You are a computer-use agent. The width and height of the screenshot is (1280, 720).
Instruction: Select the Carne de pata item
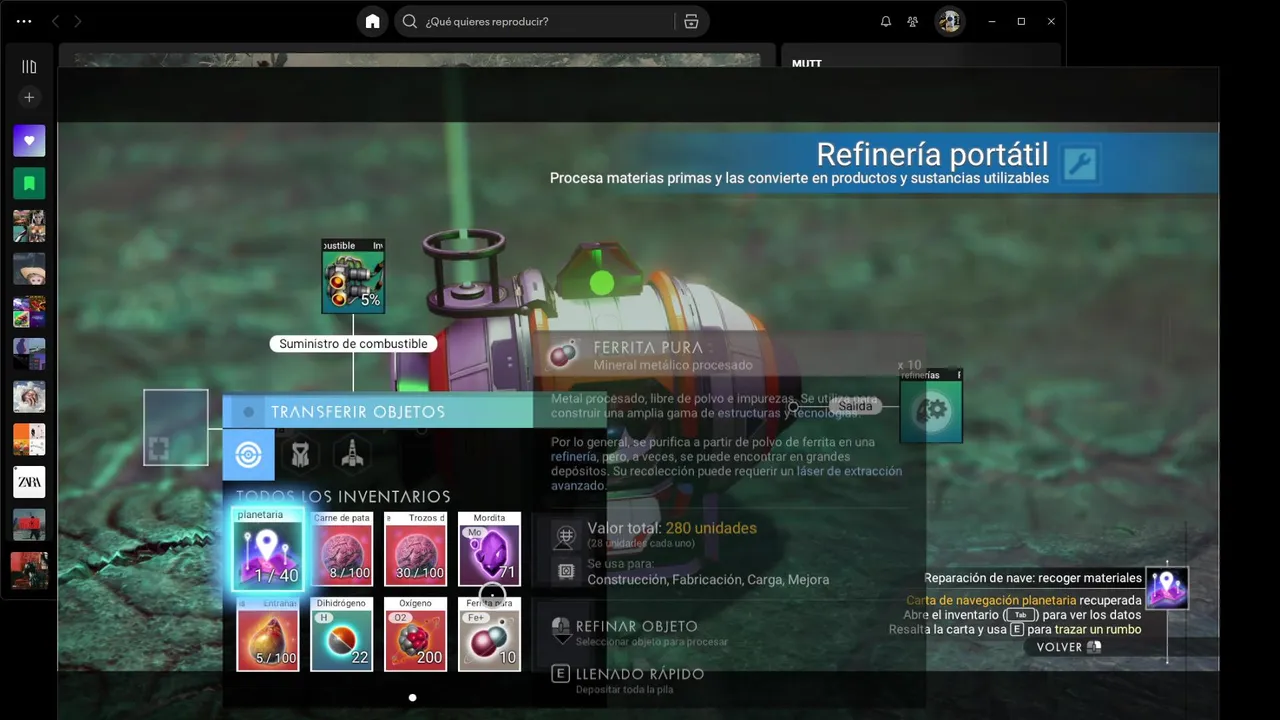pos(342,549)
